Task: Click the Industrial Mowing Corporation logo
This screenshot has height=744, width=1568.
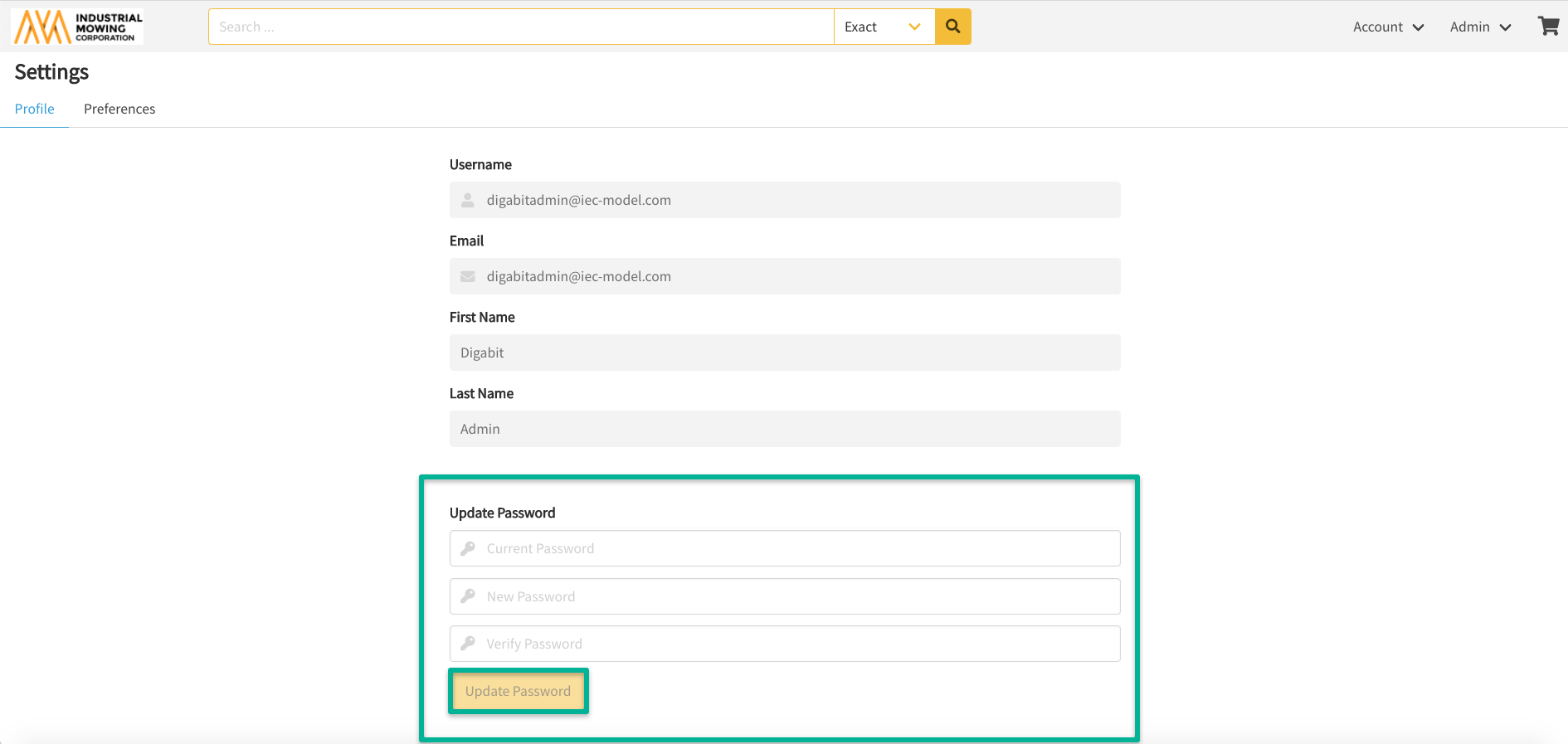Action: (78, 27)
